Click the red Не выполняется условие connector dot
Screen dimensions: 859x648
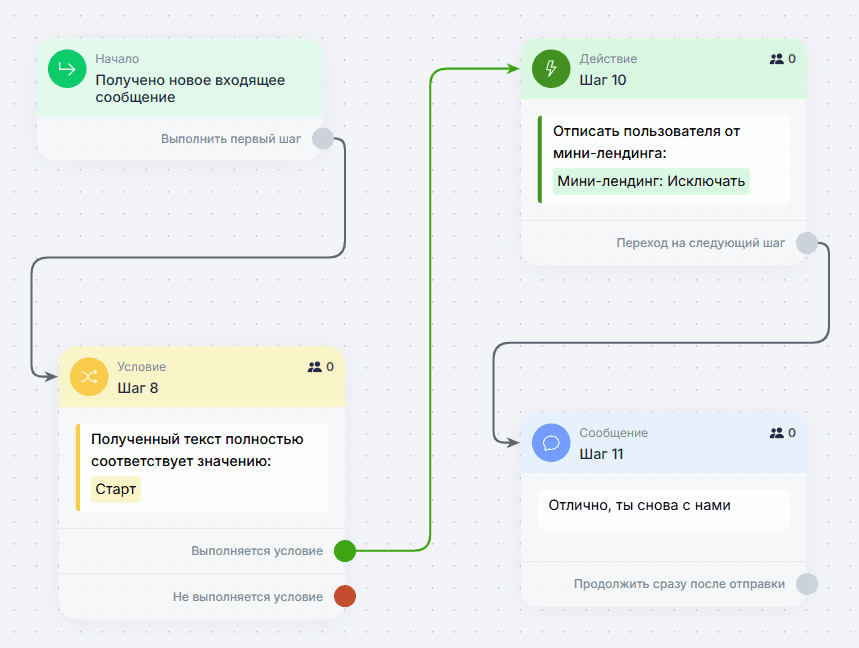point(345,596)
